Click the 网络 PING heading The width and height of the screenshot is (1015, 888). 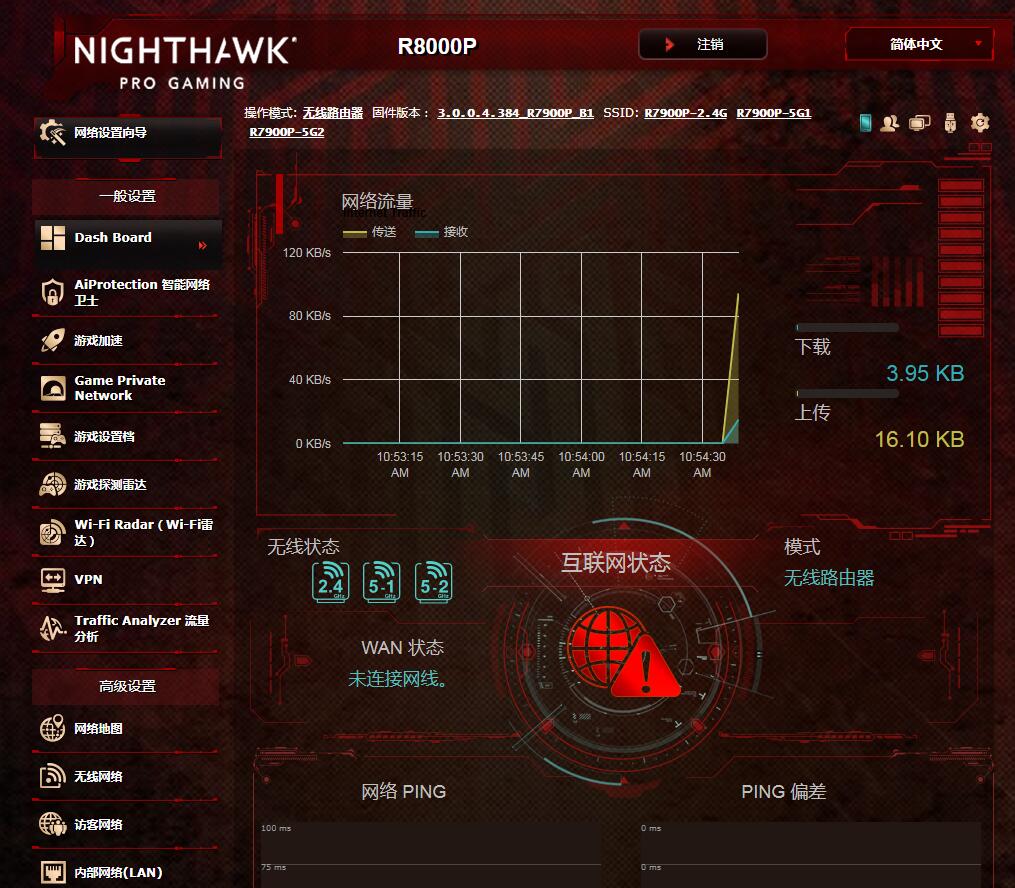point(403,791)
